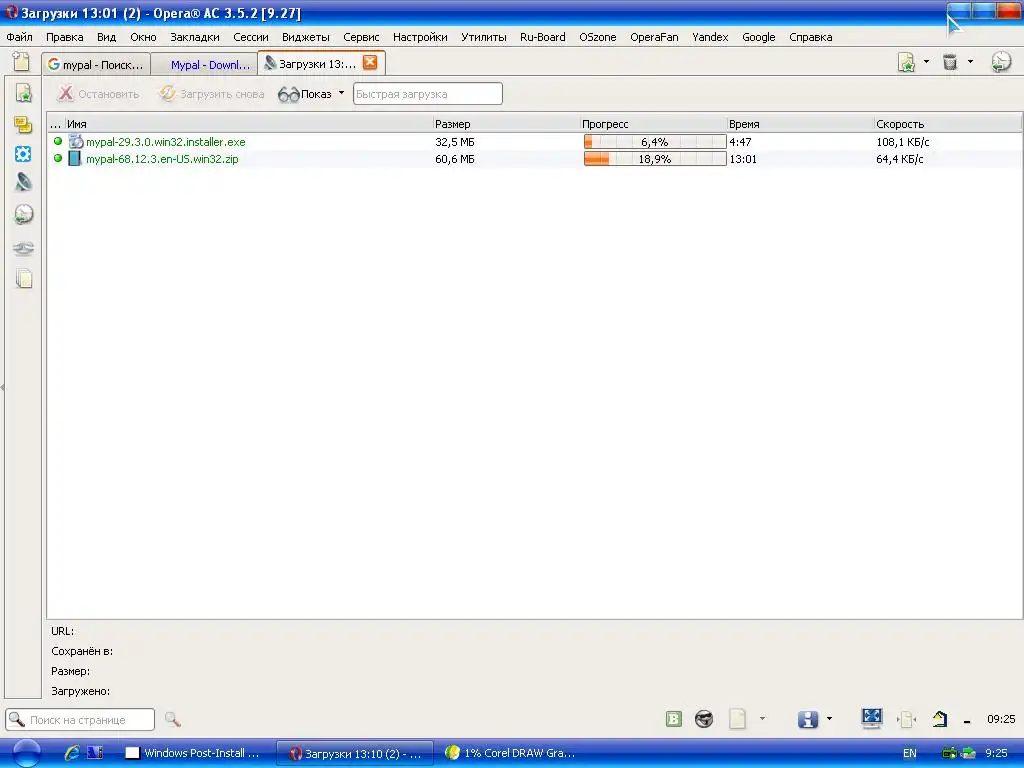The width and height of the screenshot is (1024, 768).
Task: Open the closed tabs trash can
Action: pyautogui.click(x=950, y=62)
